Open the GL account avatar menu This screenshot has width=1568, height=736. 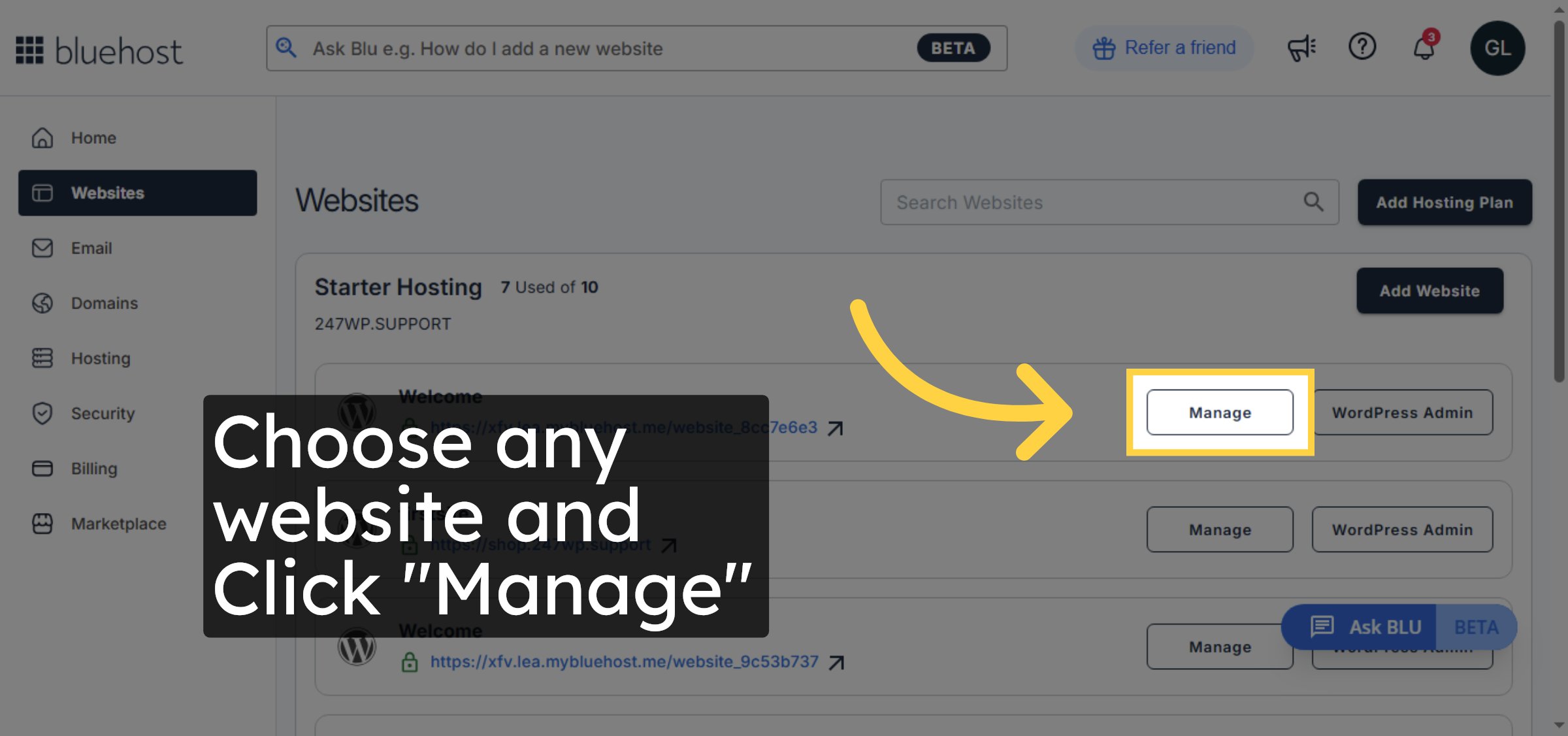click(1497, 48)
